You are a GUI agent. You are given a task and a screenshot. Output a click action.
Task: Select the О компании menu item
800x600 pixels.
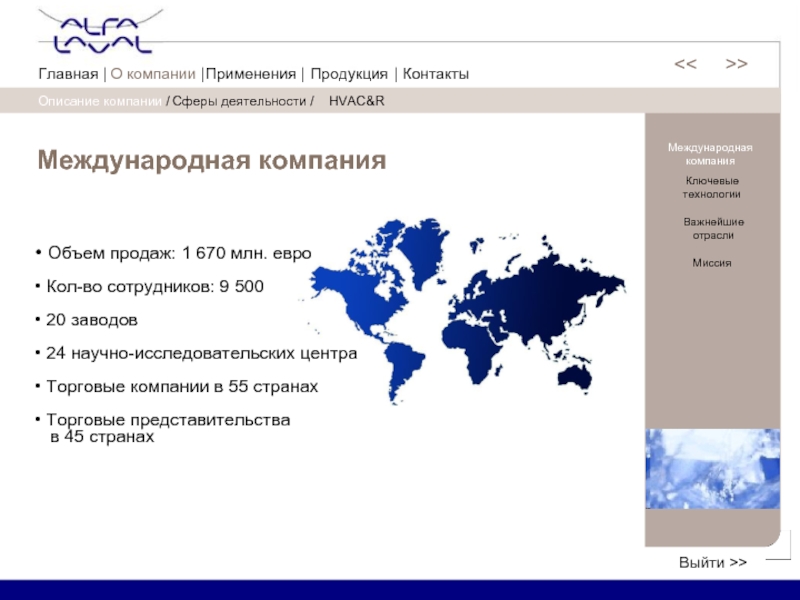153,75
